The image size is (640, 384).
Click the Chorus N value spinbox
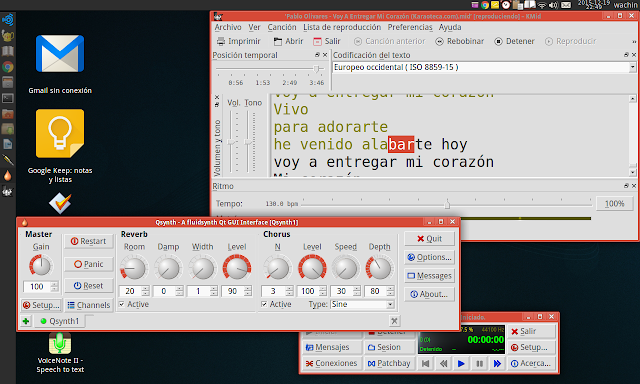277,291
